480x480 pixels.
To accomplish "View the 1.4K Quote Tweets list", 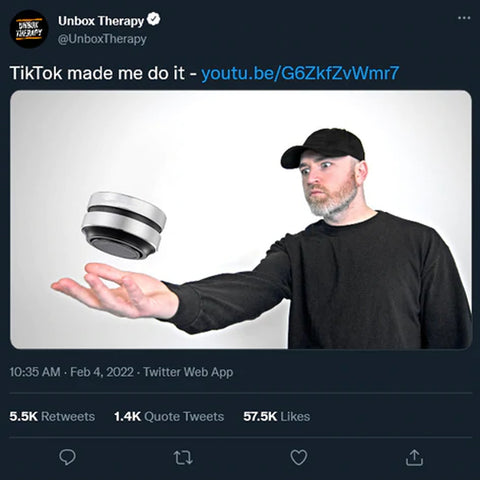I will tap(169, 416).
